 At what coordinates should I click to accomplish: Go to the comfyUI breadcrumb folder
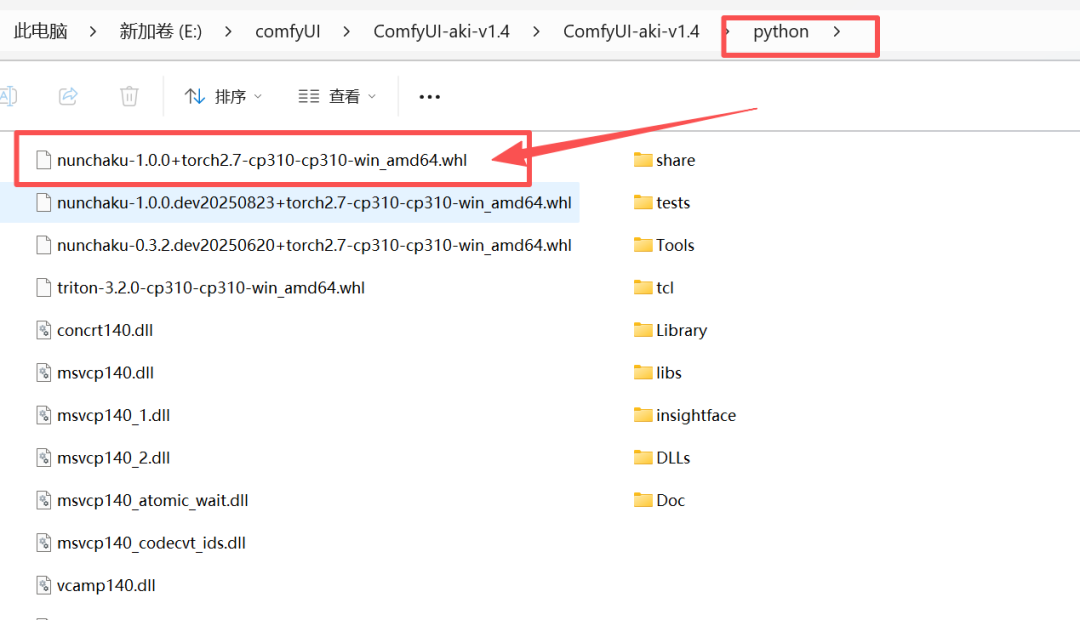click(287, 32)
